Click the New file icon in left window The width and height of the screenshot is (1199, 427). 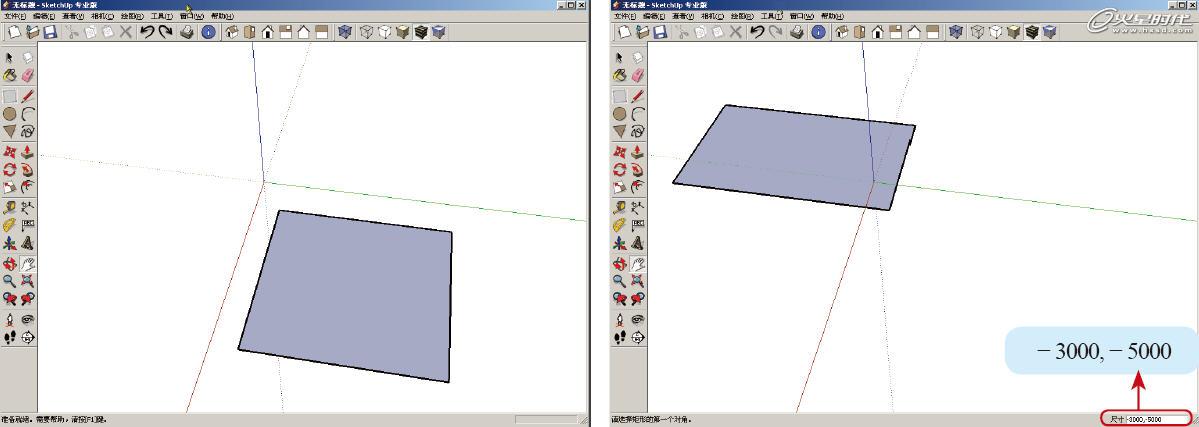tap(15, 32)
